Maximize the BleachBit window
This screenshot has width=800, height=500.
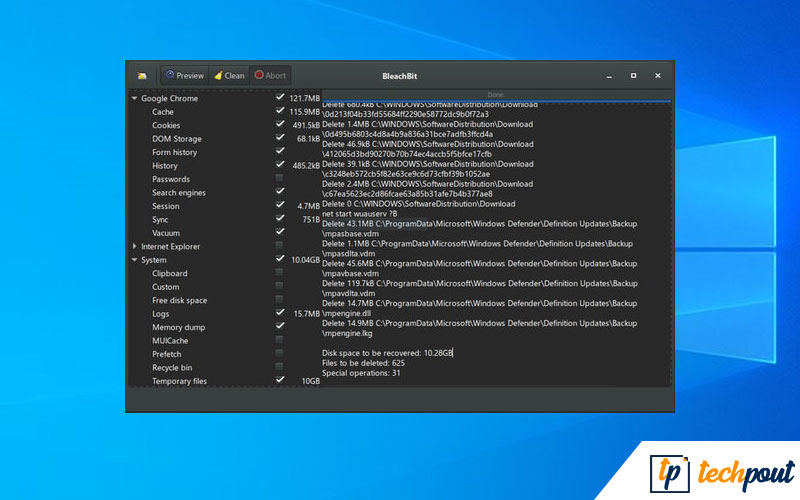pyautogui.click(x=633, y=75)
